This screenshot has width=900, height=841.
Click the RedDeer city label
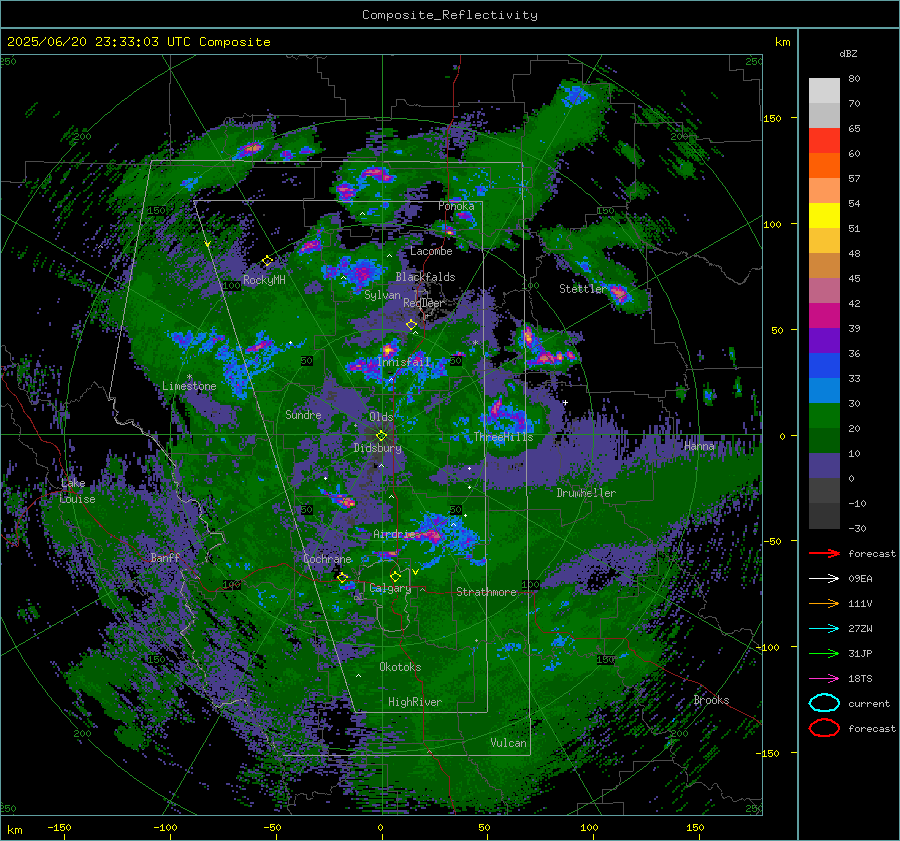tap(424, 303)
